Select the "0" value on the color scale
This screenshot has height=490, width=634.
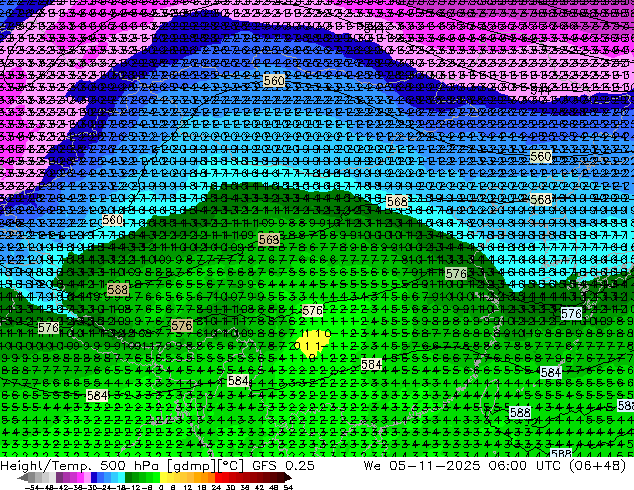click(x=161, y=487)
